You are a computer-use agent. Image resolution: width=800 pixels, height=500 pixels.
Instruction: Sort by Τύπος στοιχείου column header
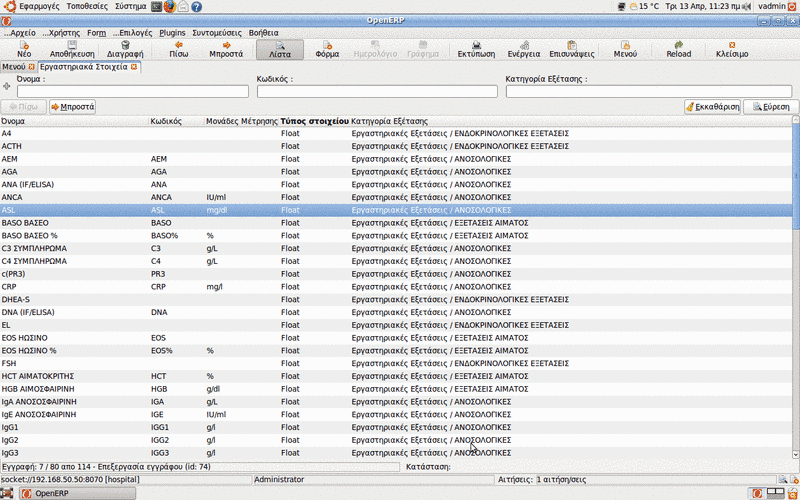[315, 121]
